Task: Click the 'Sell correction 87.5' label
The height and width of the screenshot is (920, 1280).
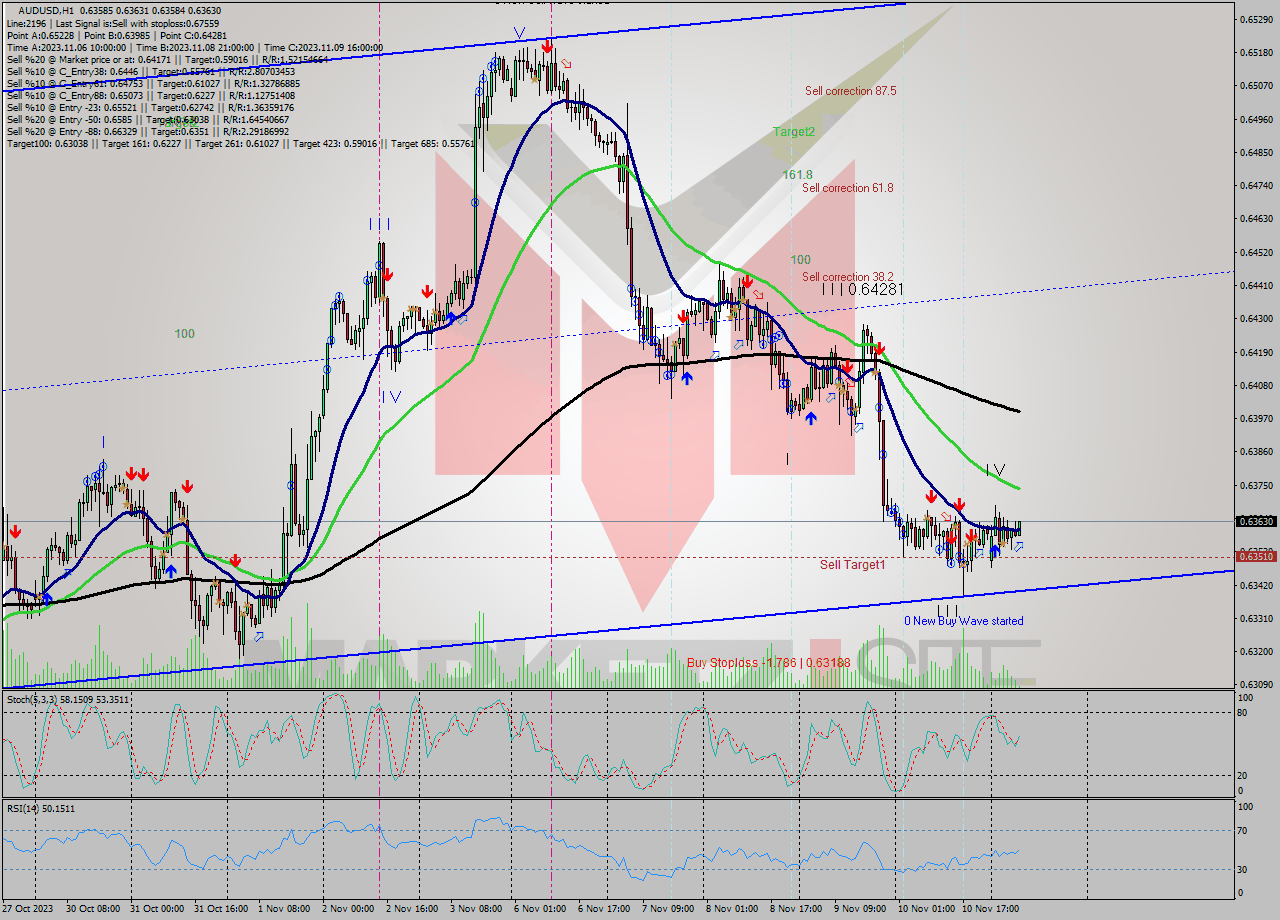Action: point(850,91)
